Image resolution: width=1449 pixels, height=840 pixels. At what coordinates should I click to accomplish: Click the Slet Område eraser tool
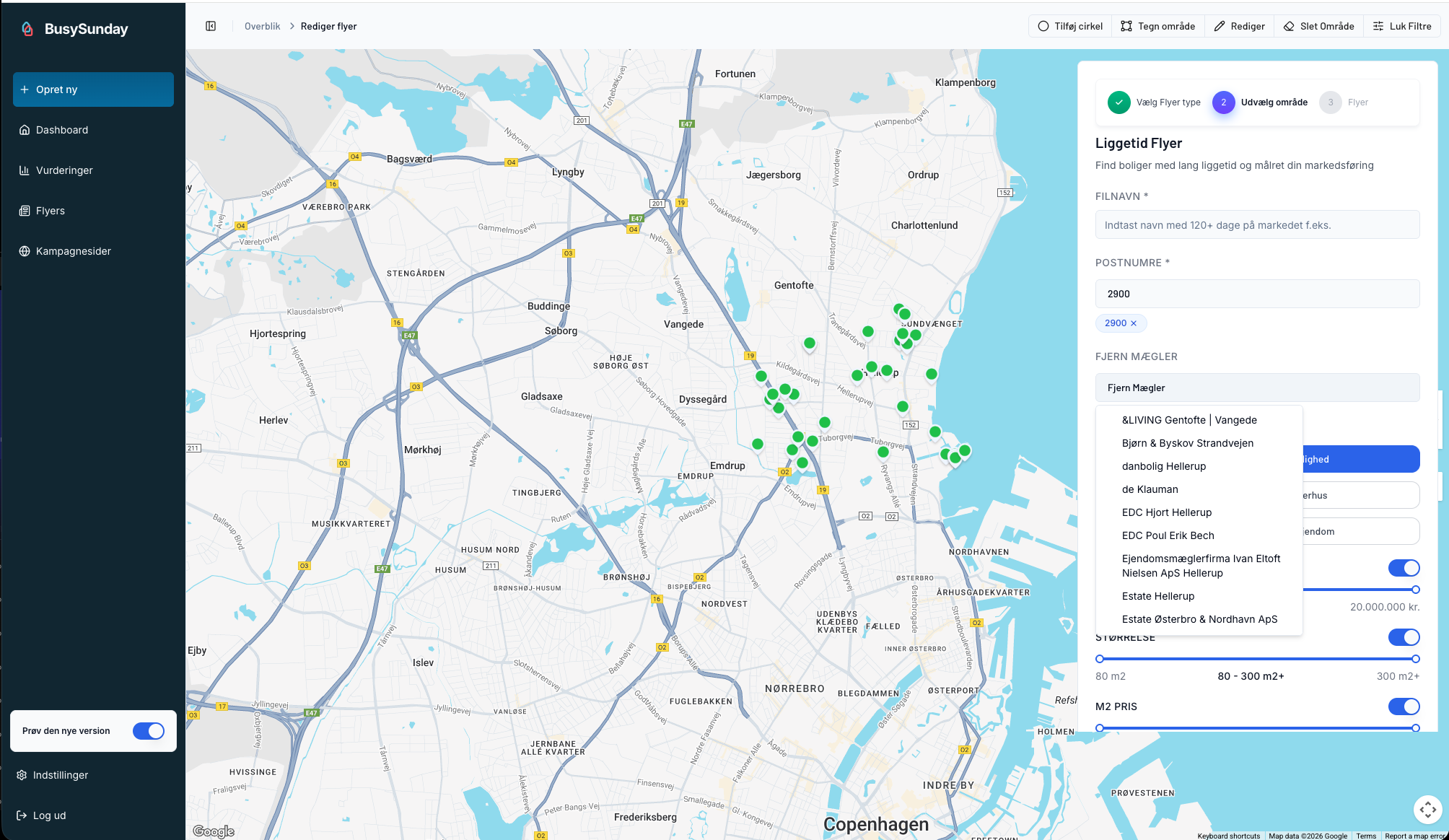pyautogui.click(x=1318, y=26)
